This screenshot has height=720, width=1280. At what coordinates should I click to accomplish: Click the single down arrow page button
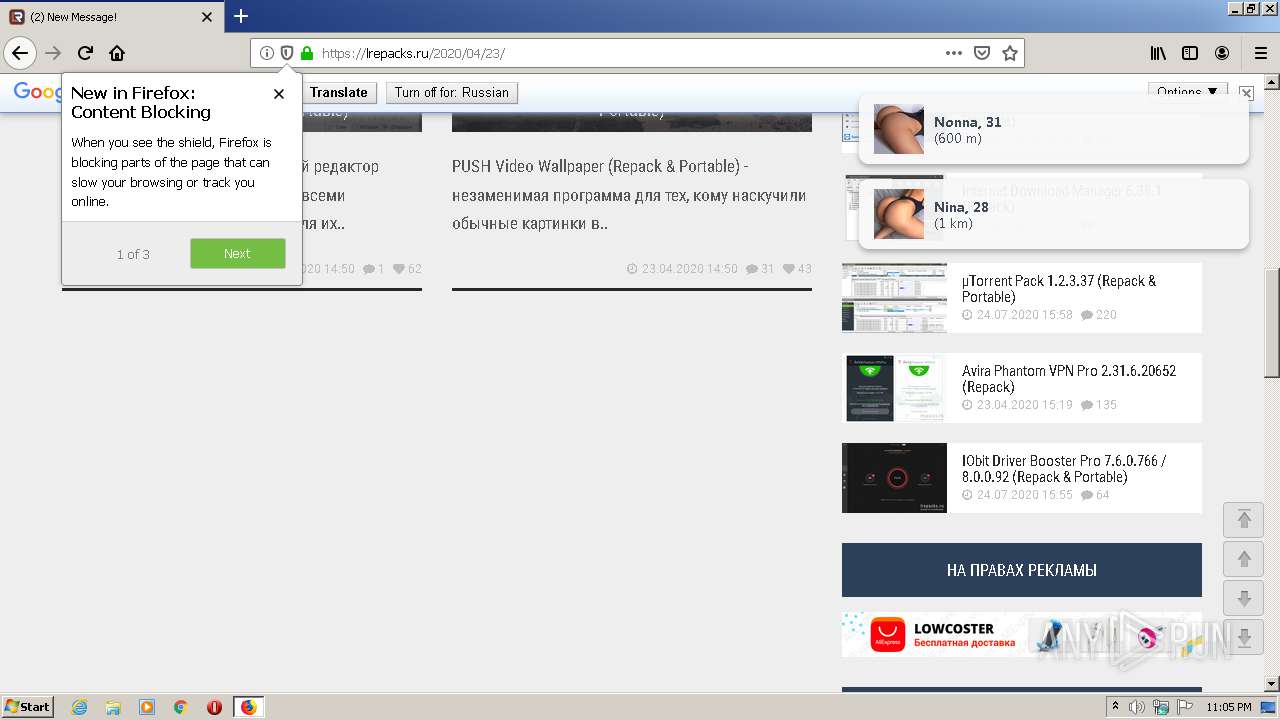pyautogui.click(x=1244, y=599)
